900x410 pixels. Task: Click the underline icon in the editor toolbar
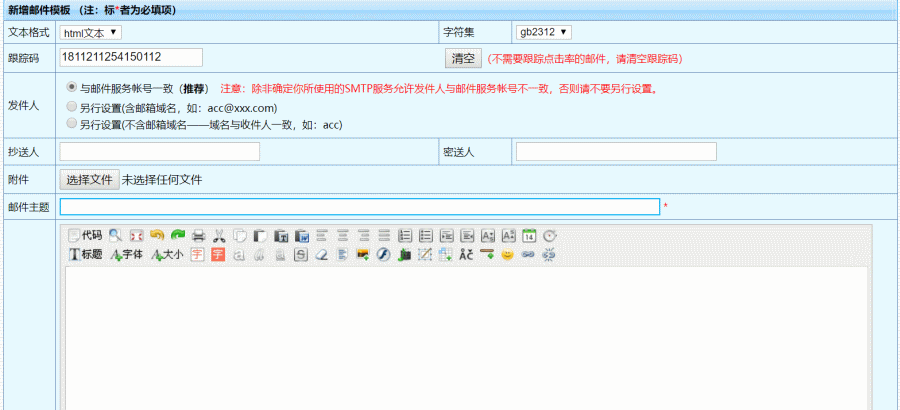point(280,254)
